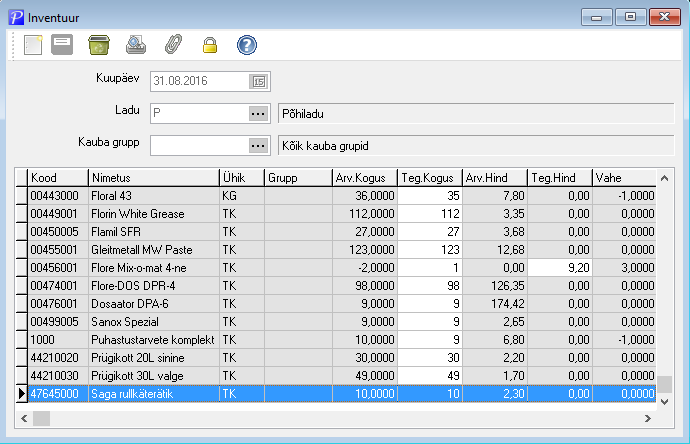Screen dimensions: 690x444
Task: Click the Ühik column header
Action: coord(242,178)
